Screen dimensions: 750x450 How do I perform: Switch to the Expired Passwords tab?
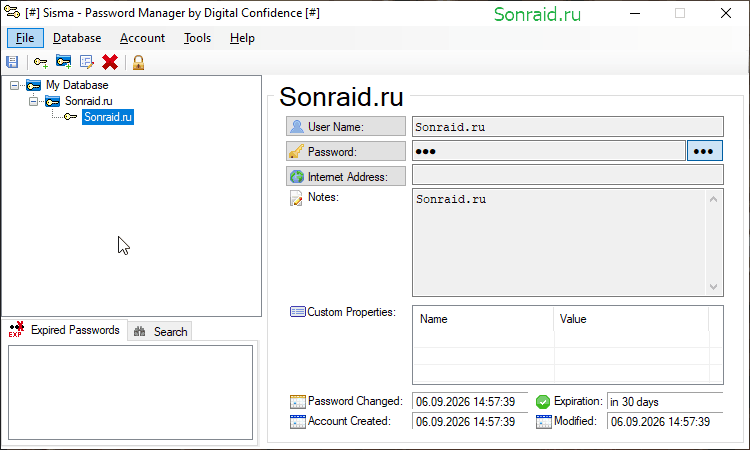coord(65,329)
